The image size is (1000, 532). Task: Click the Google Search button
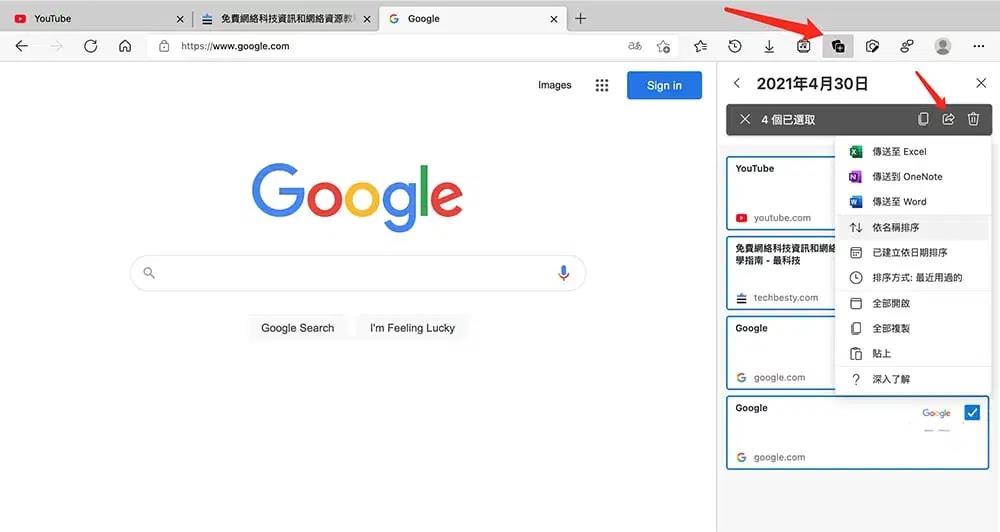(297, 328)
